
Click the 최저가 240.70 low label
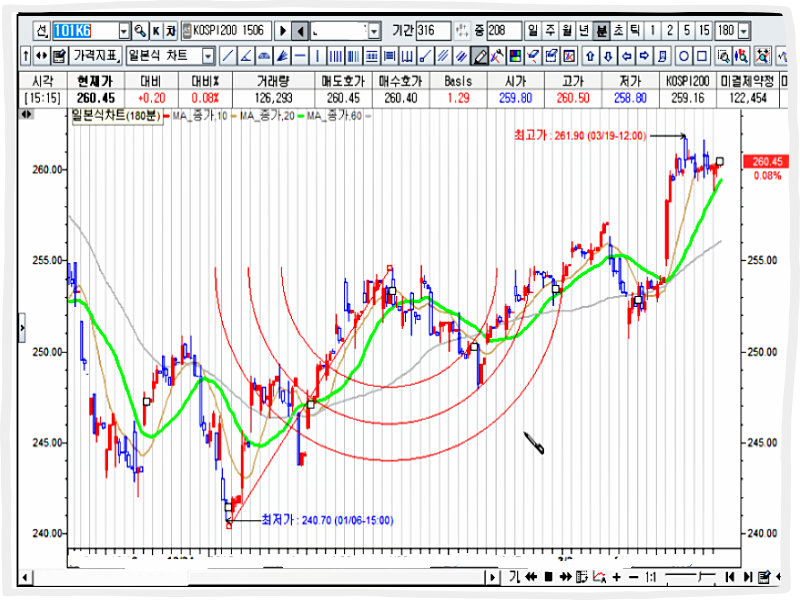pos(328,520)
